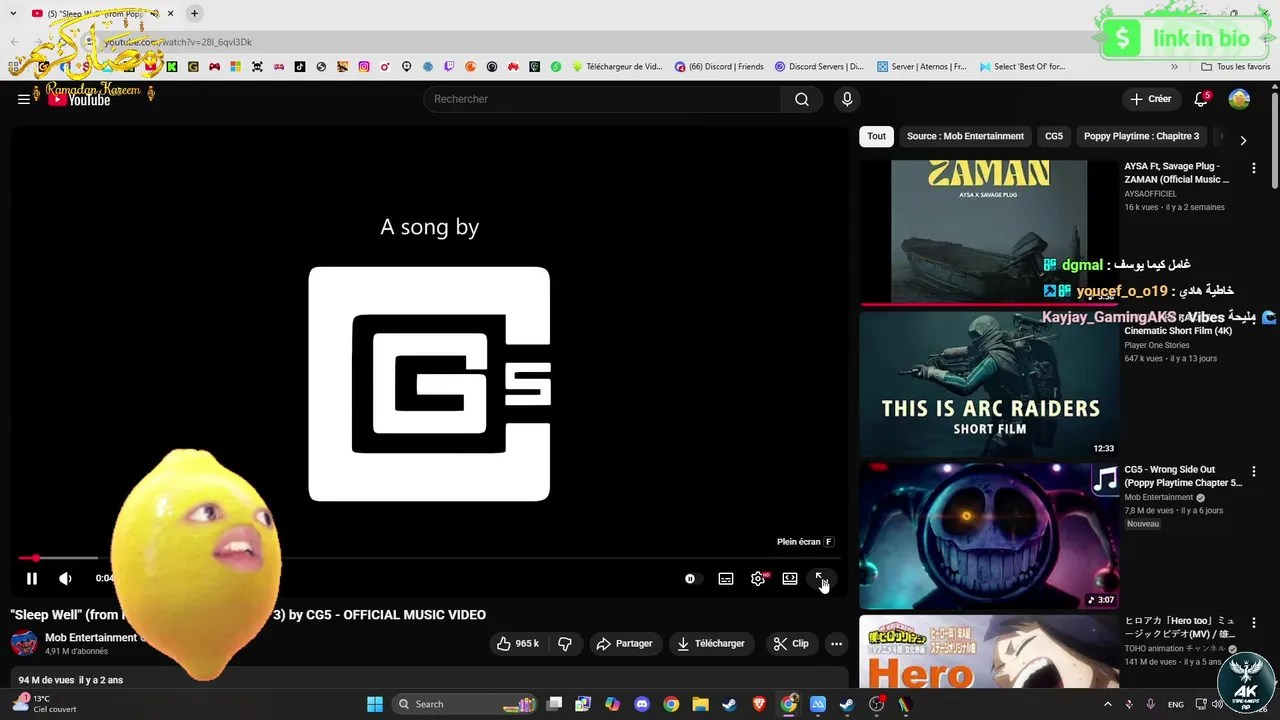1280x720 pixels.
Task: Click the Télécharger download button
Action: [x=711, y=644]
